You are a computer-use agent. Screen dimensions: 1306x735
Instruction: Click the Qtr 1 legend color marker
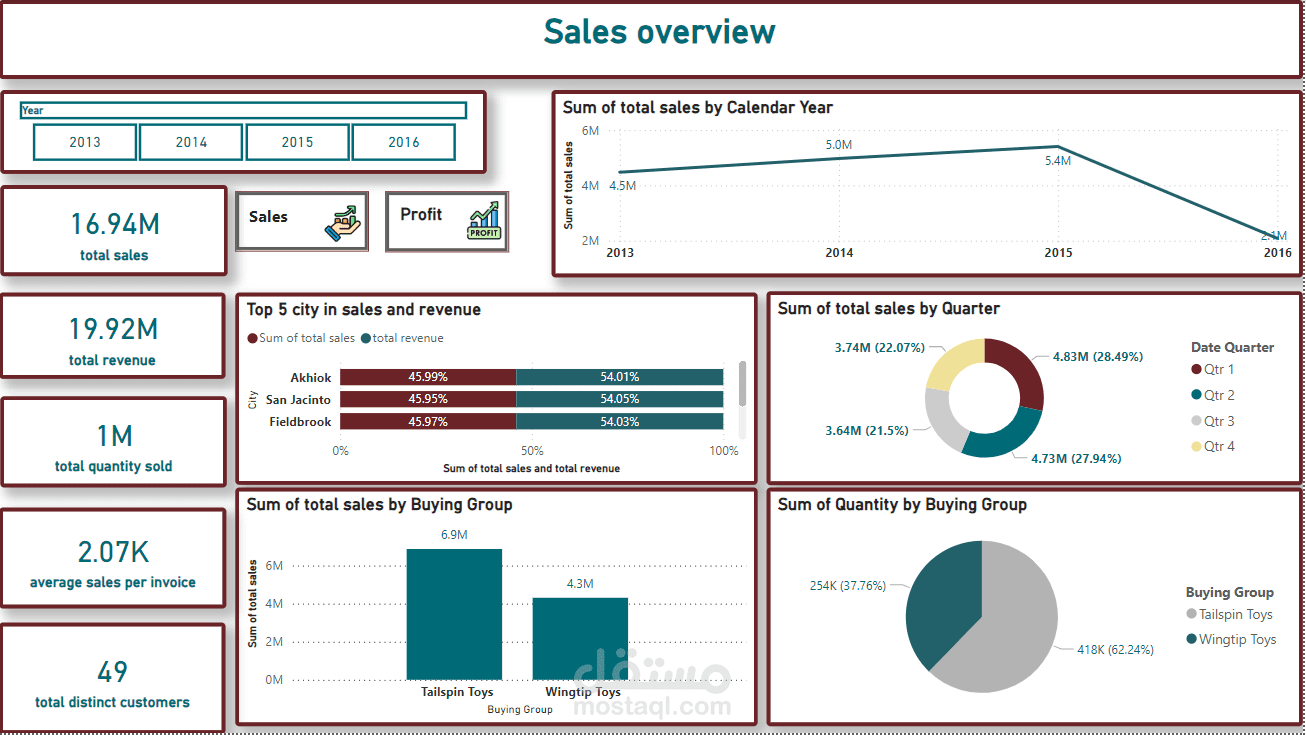click(x=1196, y=370)
